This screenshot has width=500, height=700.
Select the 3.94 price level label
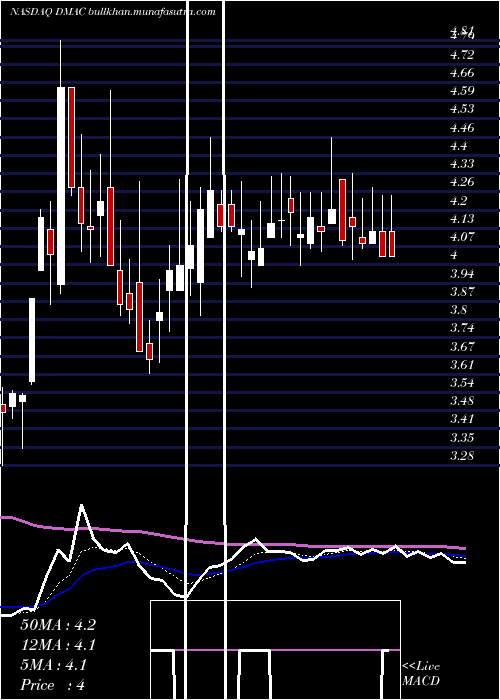coord(462,274)
